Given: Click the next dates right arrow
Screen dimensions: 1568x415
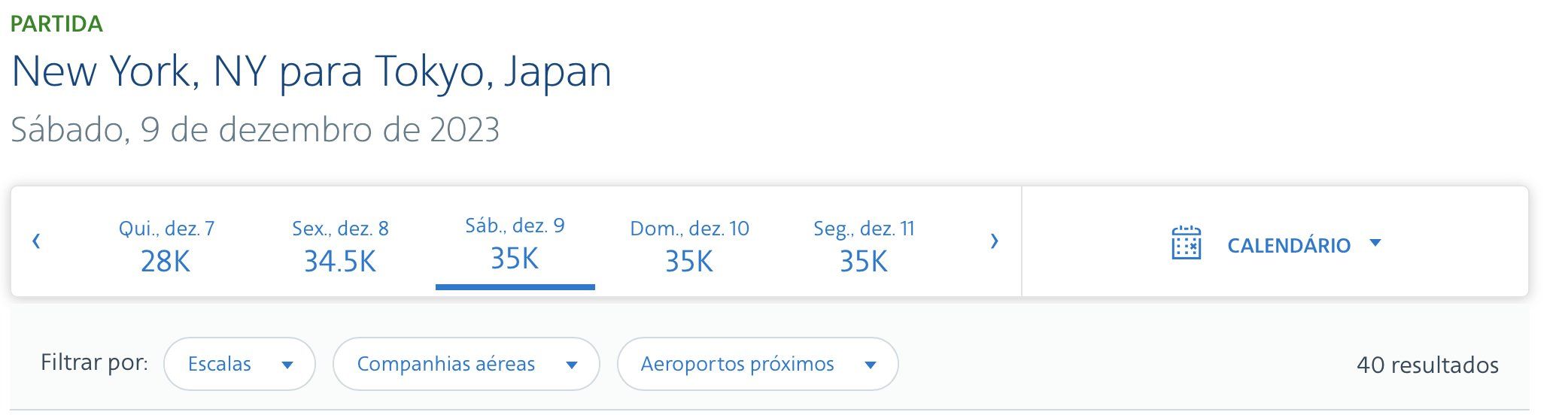Looking at the screenshot, I should click(994, 241).
